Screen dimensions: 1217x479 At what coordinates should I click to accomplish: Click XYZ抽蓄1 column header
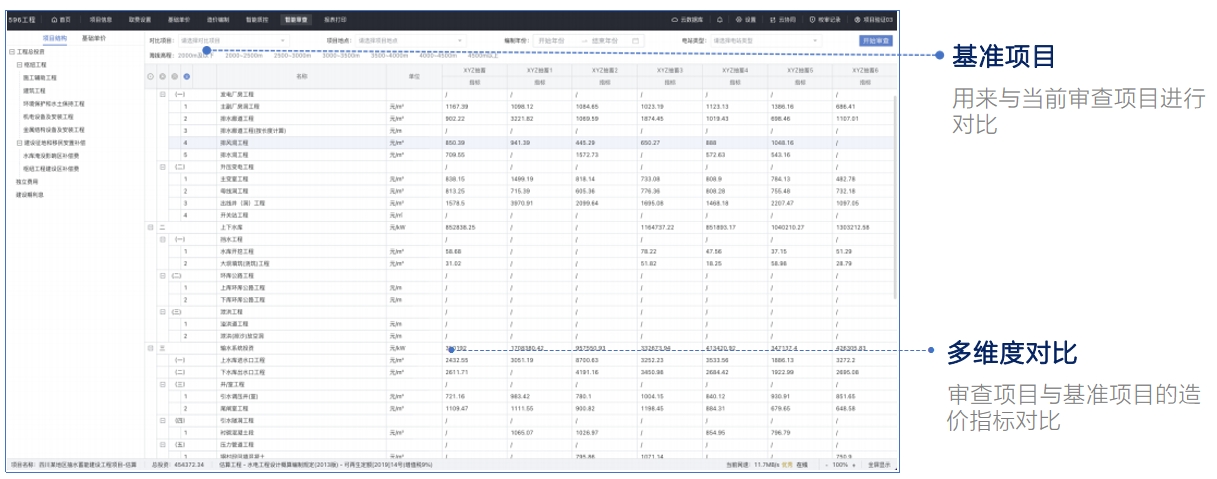[538, 70]
